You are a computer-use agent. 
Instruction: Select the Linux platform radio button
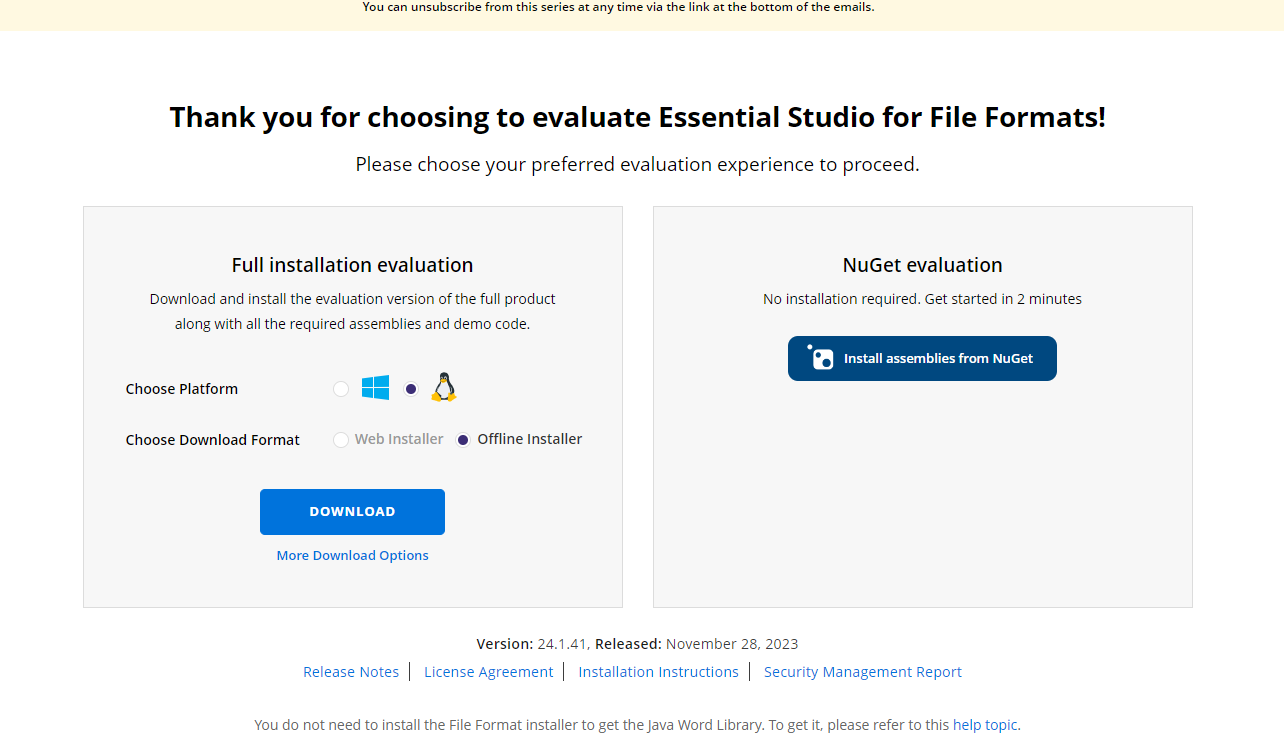click(411, 388)
